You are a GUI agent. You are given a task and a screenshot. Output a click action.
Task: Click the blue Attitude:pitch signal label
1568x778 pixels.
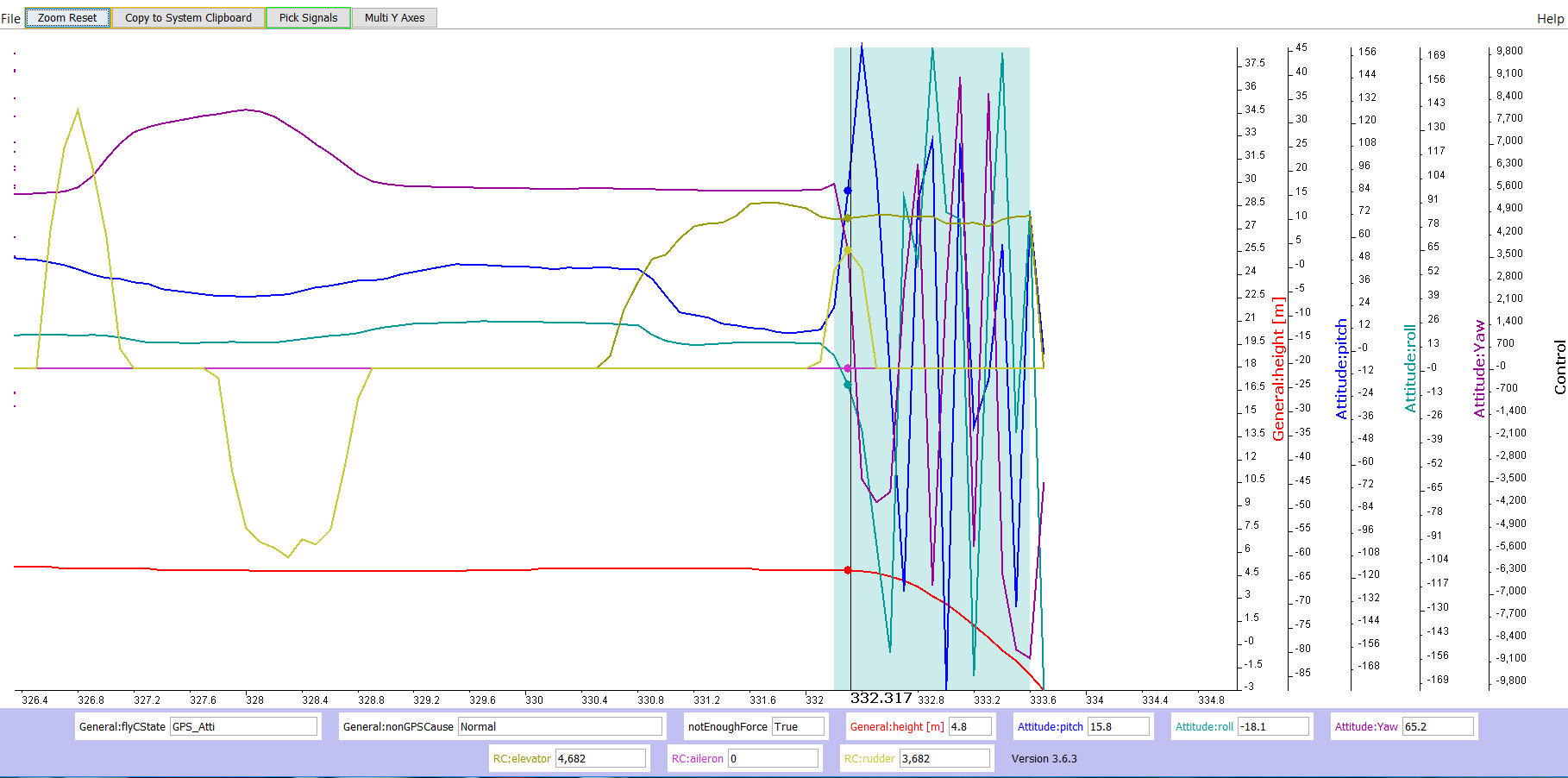1050,727
